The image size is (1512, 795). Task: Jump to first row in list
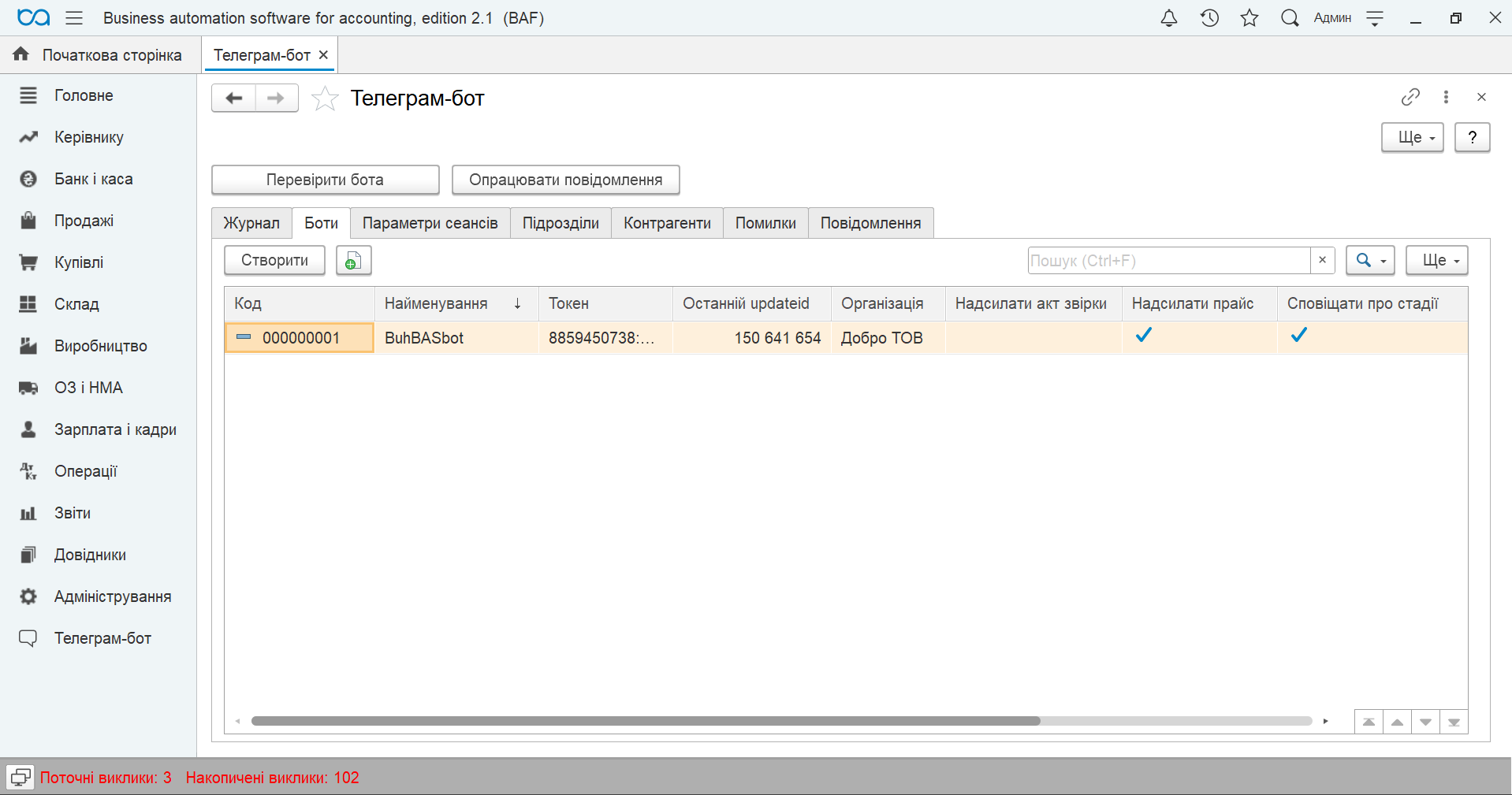click(x=1369, y=722)
